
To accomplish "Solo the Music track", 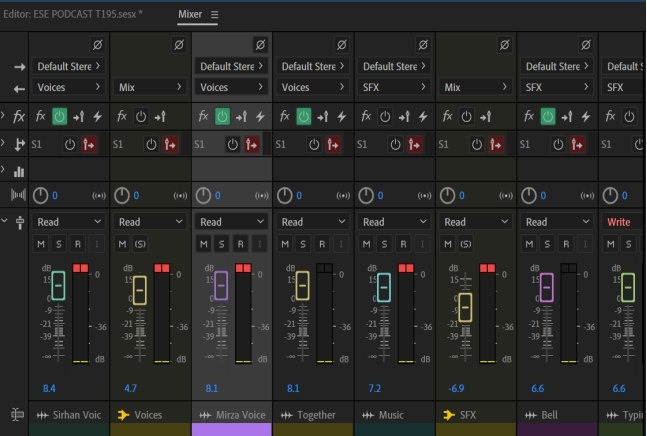I will (x=385, y=245).
